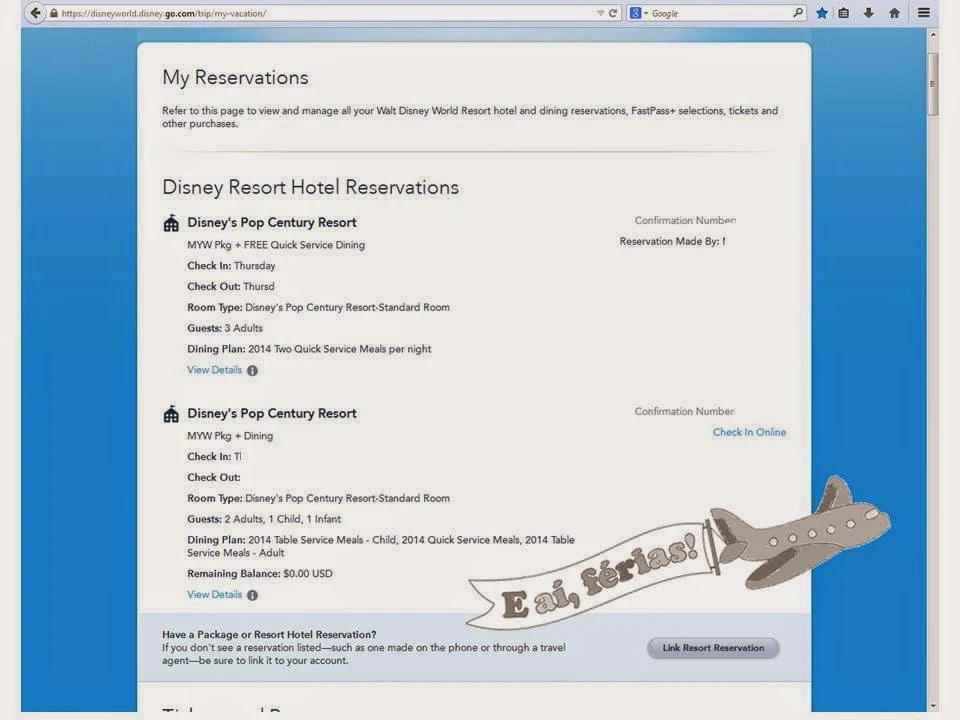Click the Check In Online link
960x720 pixels.
pos(749,432)
